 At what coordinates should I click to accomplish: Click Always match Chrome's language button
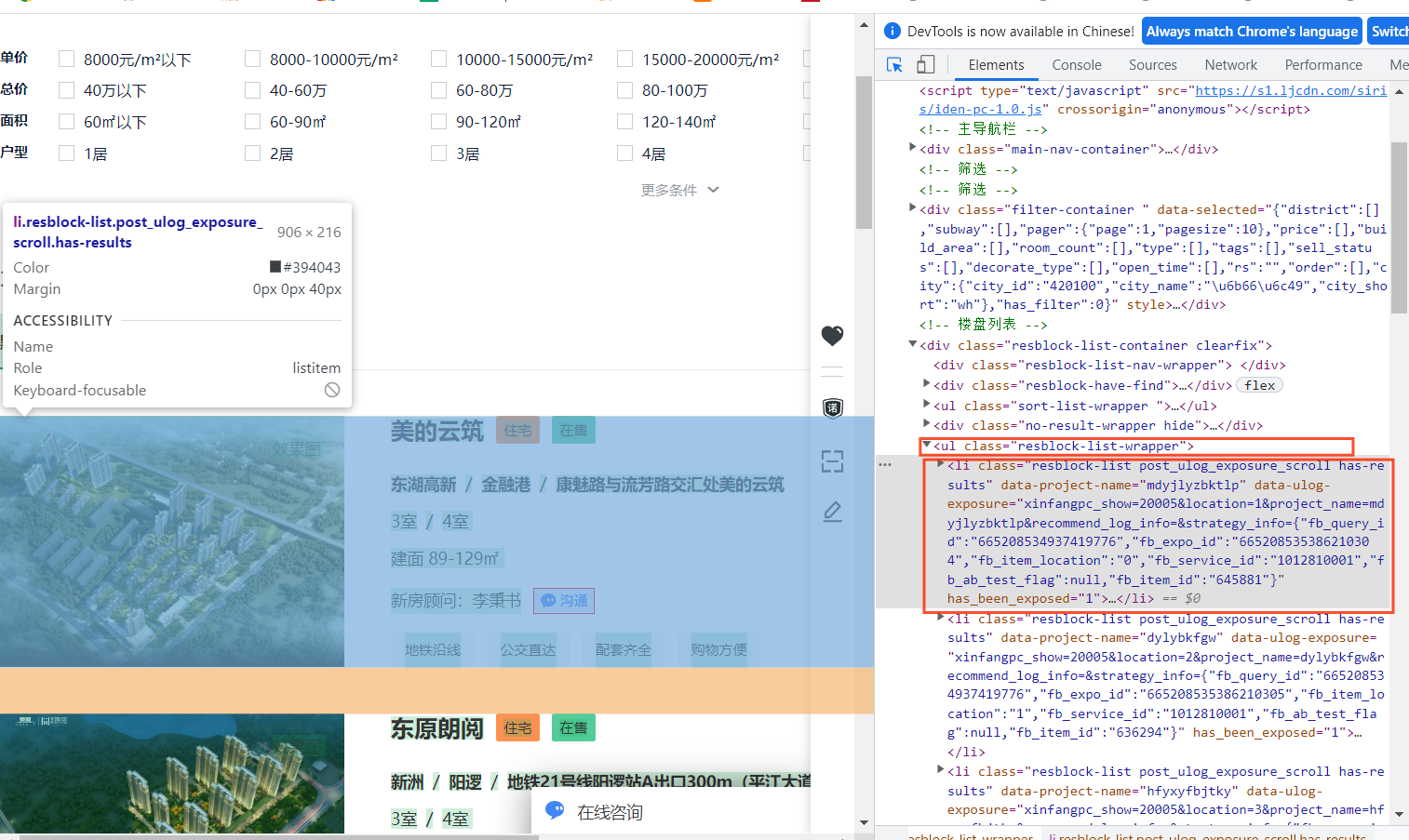point(1251,32)
